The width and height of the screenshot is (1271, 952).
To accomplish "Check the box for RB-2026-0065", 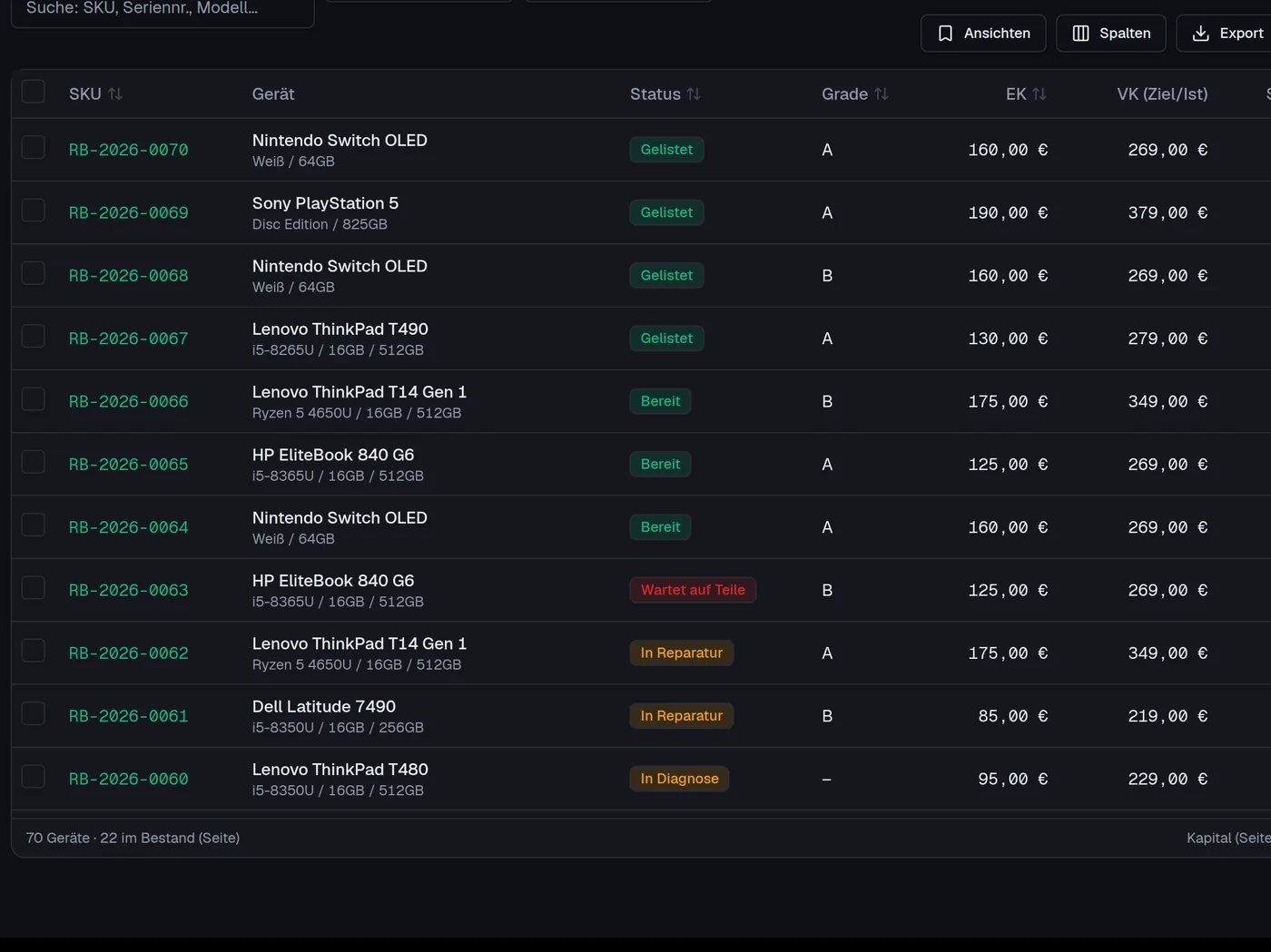I will [x=34, y=462].
